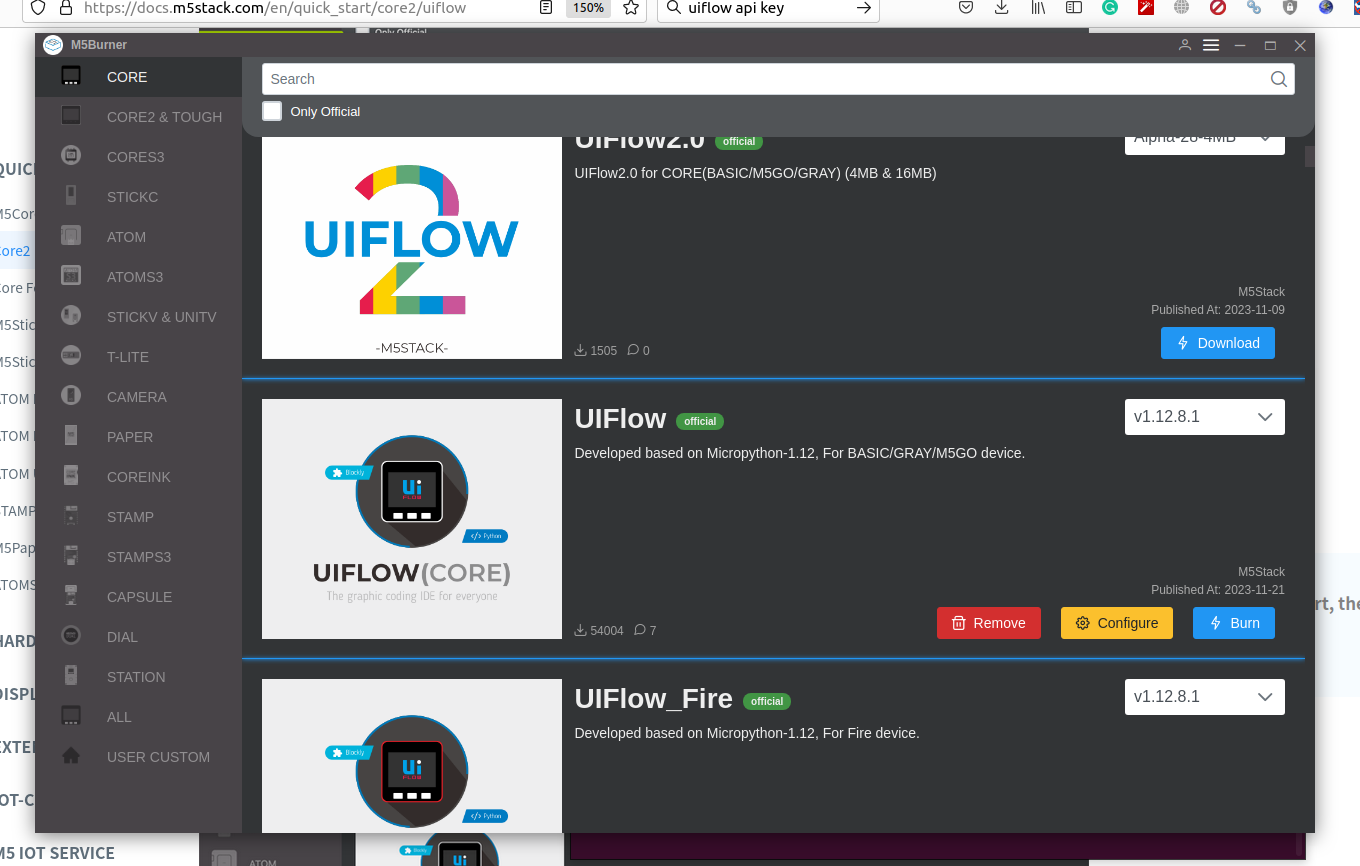The width and height of the screenshot is (1360, 866).
Task: Open the CAMERA category icon
Action: coord(71,396)
